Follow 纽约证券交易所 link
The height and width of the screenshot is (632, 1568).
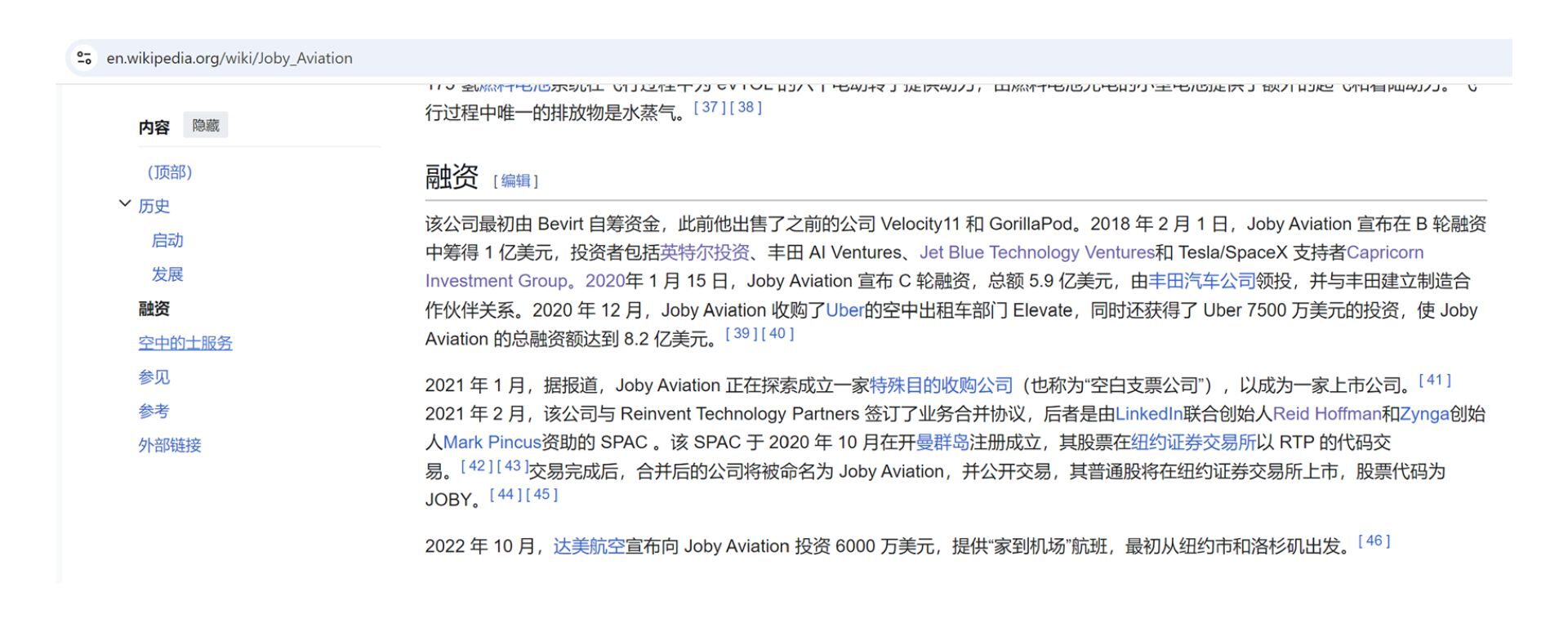tap(1194, 443)
